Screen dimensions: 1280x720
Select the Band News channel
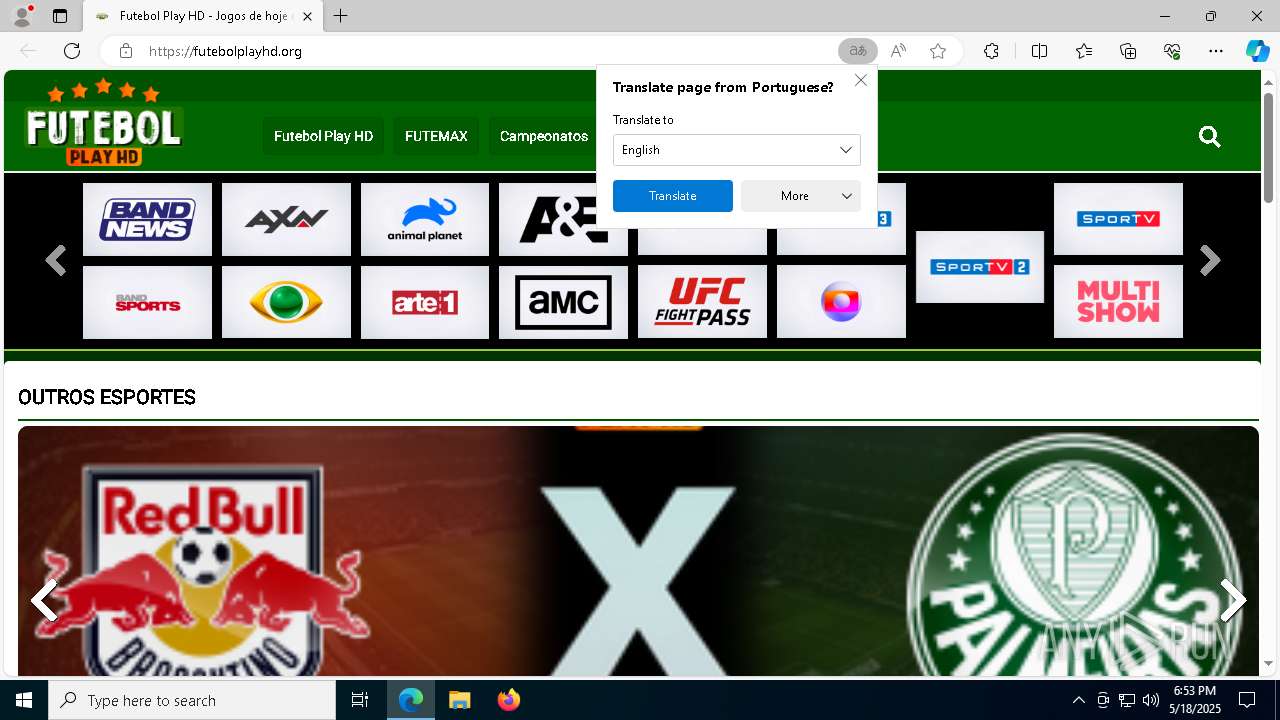coord(147,219)
